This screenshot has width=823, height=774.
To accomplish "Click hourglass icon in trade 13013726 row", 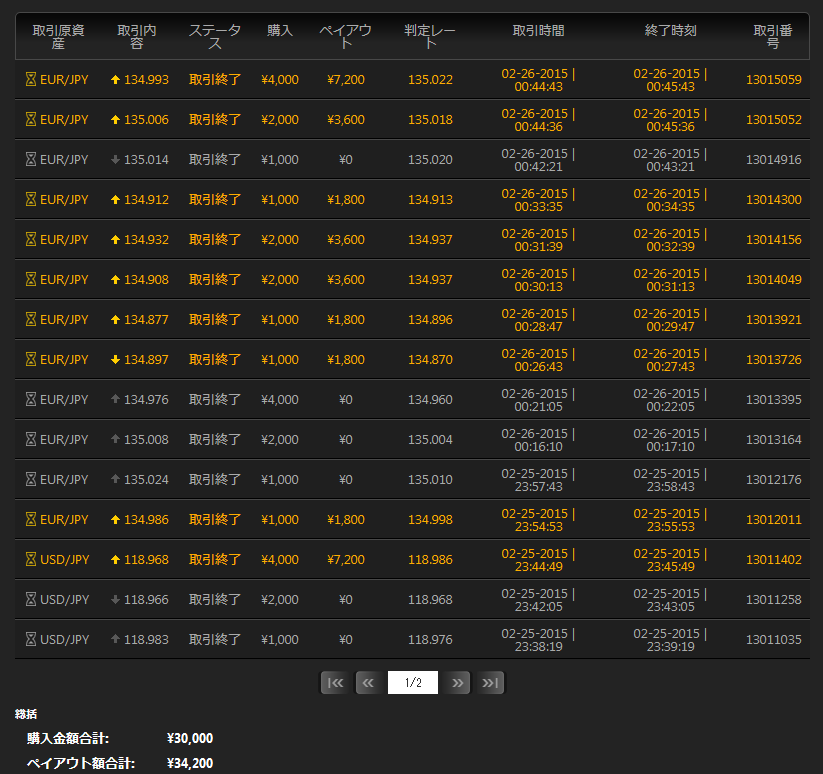I will click(31, 359).
